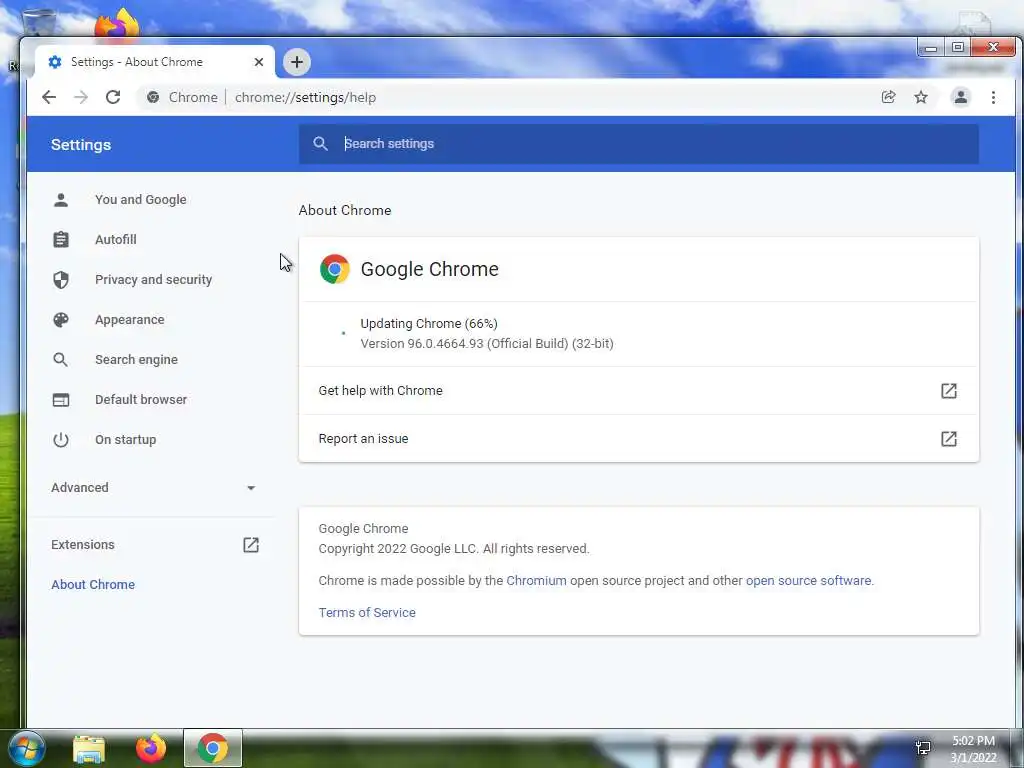Open the share page icon
The image size is (1024, 768).
tap(888, 97)
